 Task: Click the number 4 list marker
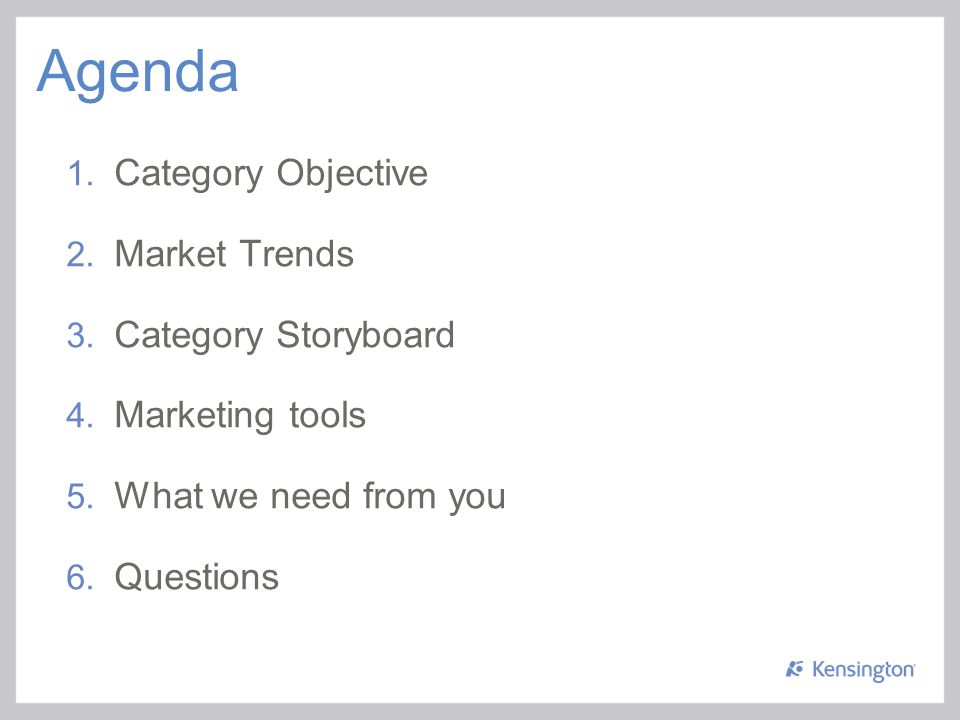(80, 416)
